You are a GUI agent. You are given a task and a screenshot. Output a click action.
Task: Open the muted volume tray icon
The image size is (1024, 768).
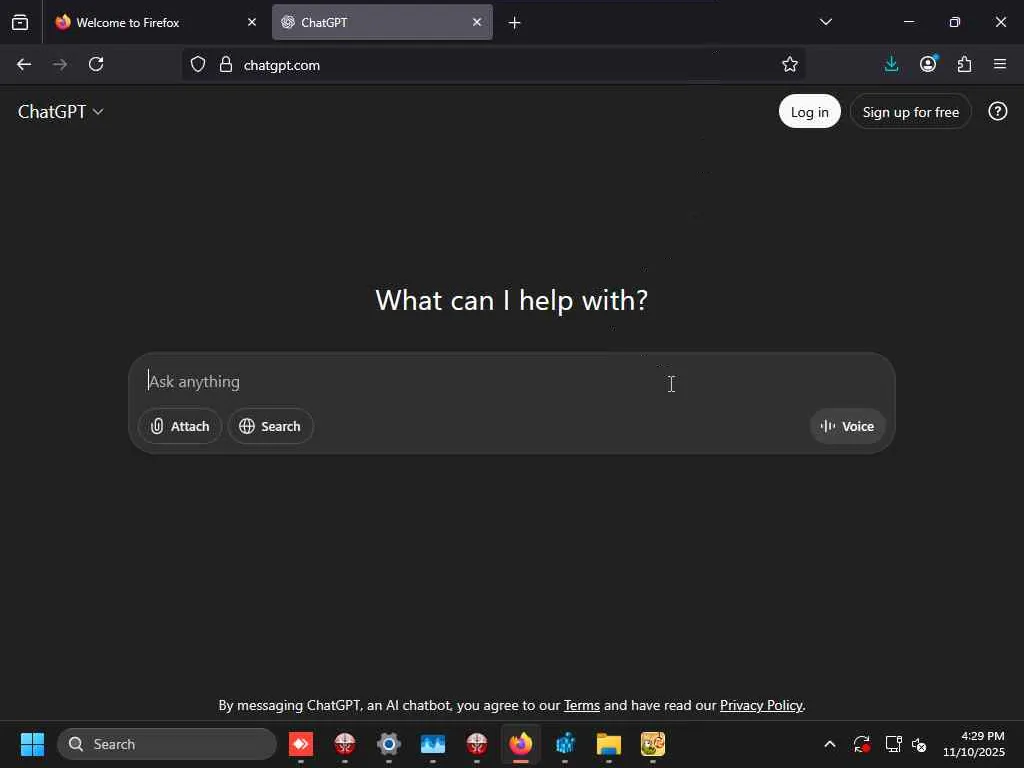pos(919,744)
